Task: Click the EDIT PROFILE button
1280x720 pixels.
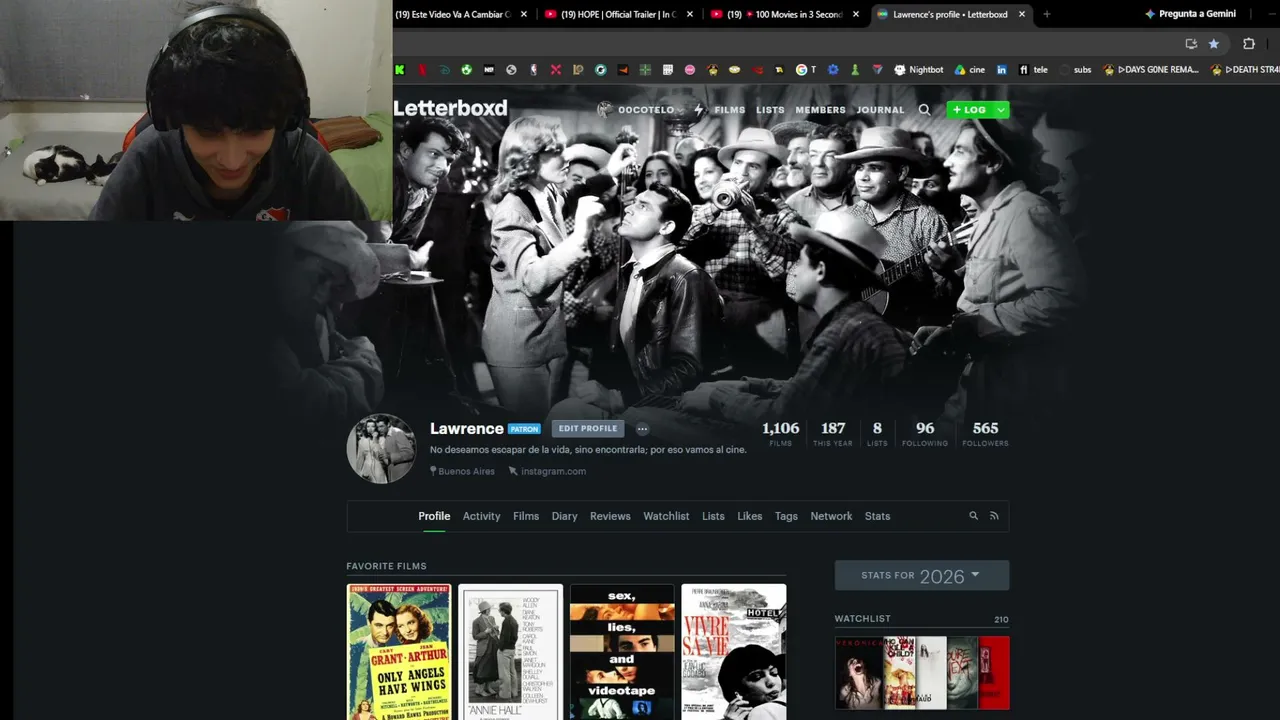Action: [x=588, y=429]
